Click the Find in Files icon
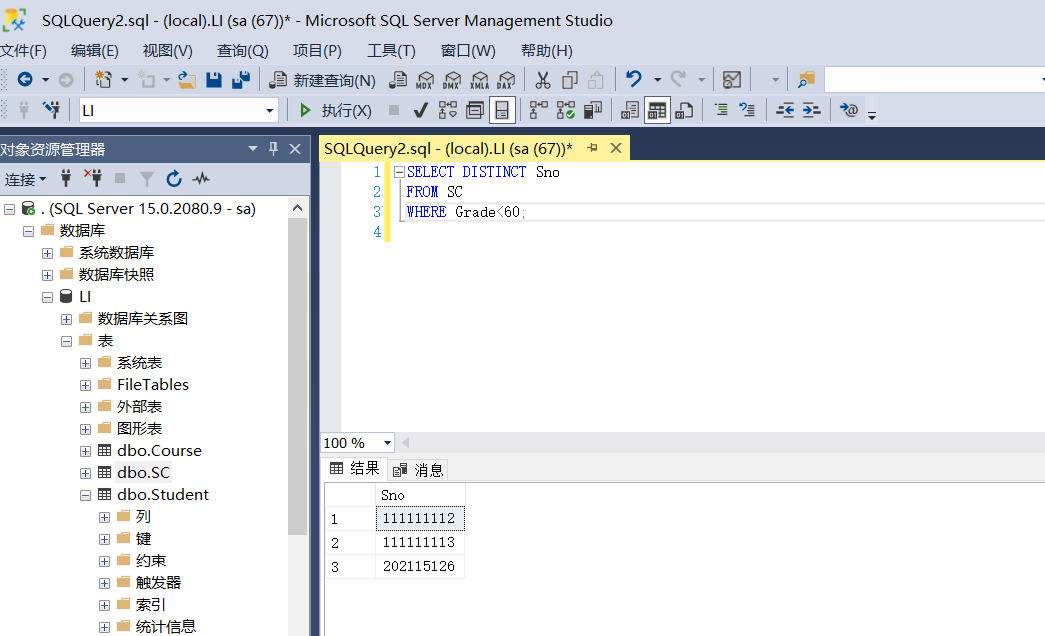The height and width of the screenshot is (636, 1045). 806,80
